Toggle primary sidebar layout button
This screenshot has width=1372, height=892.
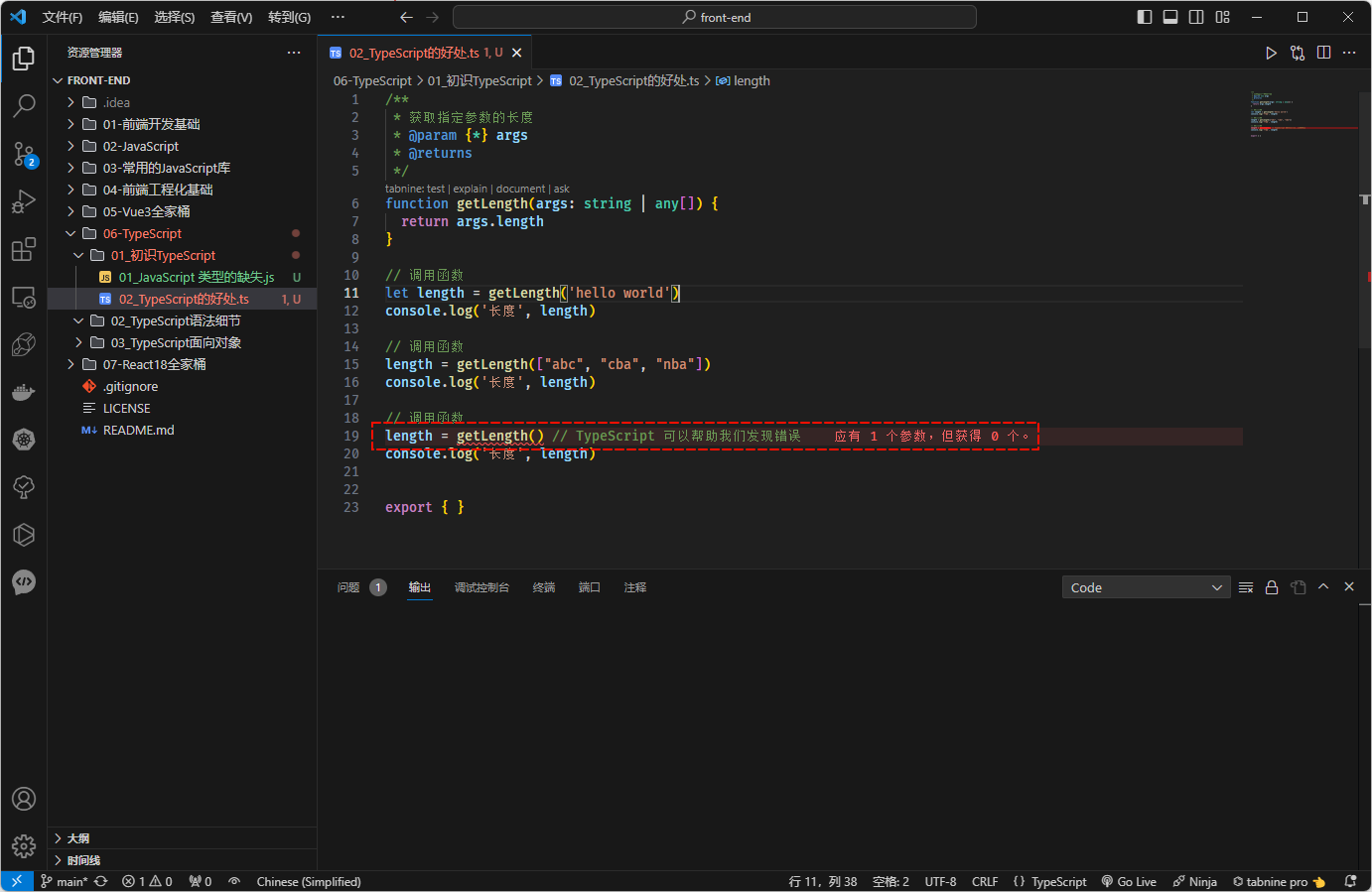(x=1145, y=17)
